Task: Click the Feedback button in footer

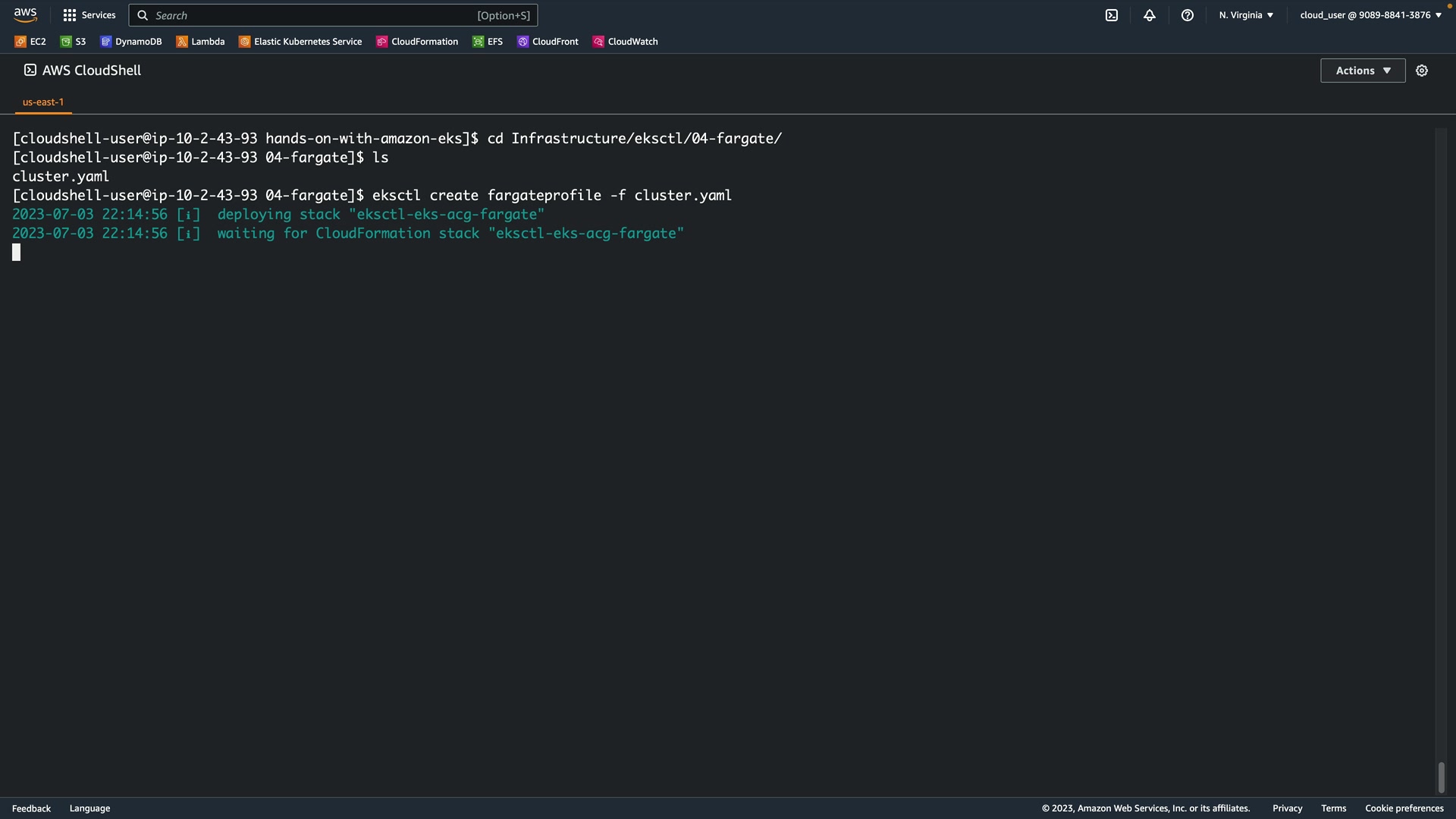Action: (x=31, y=808)
